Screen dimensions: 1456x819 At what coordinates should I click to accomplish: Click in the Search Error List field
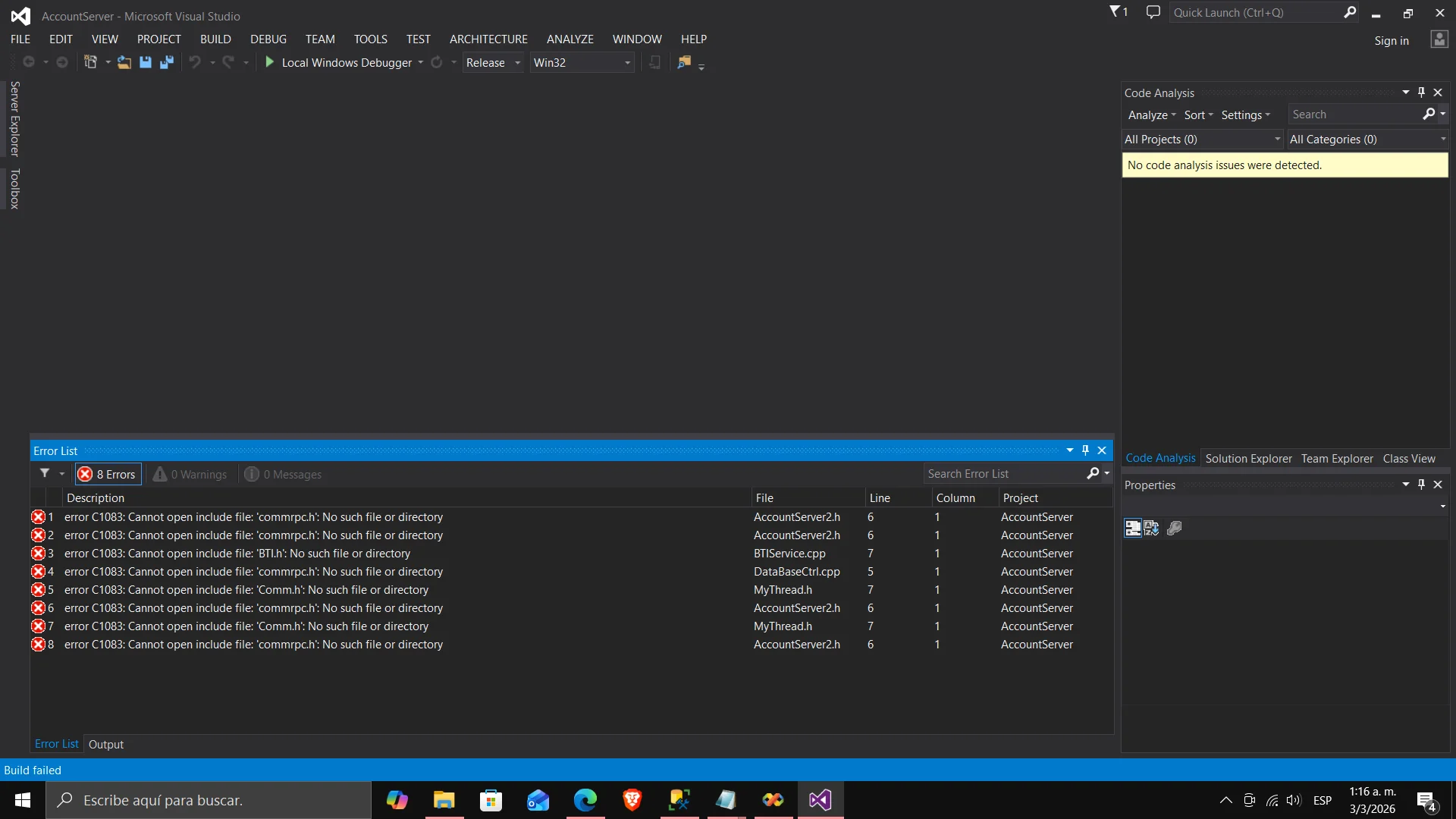[1003, 473]
